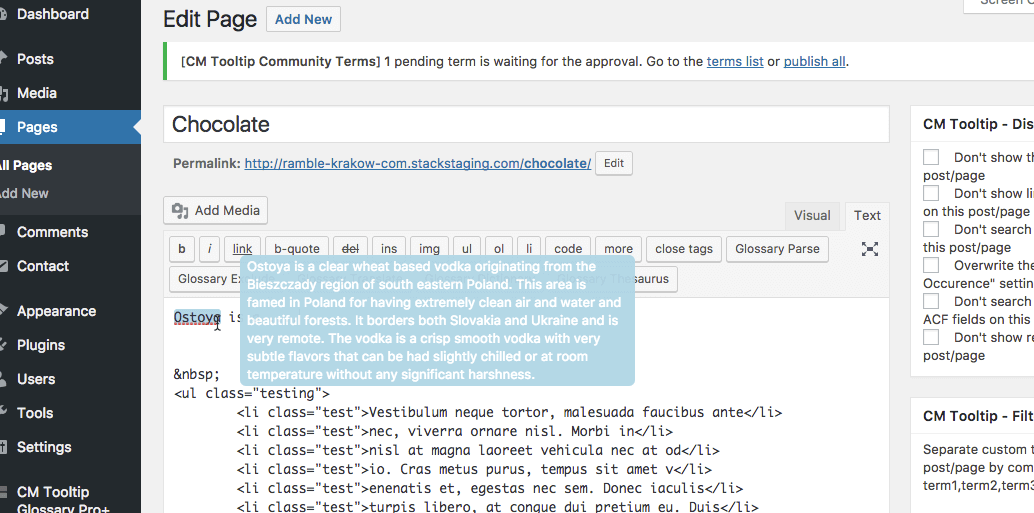This screenshot has height=513, width=1034.
Task: Click the Add New page button
Action: 303,19
